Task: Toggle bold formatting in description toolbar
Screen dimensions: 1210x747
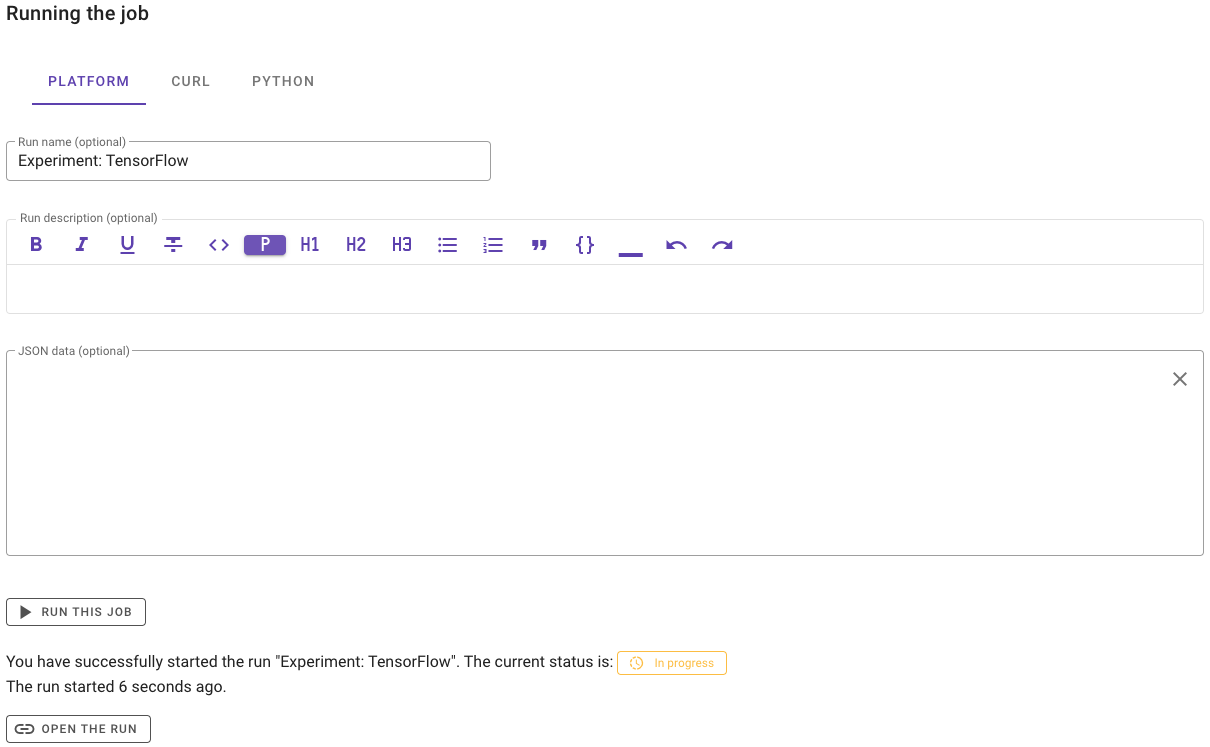Action: point(36,245)
